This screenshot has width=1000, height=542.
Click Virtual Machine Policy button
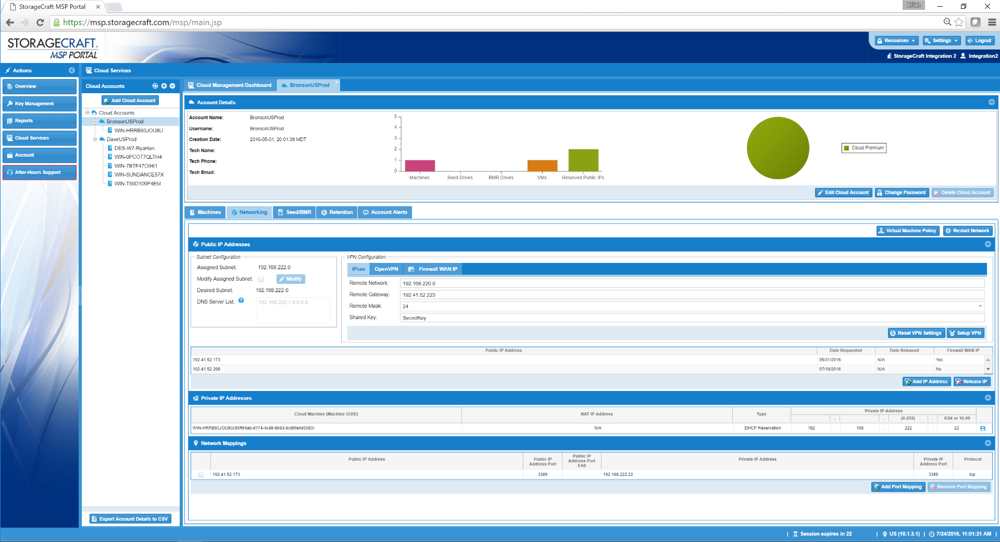pyautogui.click(x=908, y=231)
